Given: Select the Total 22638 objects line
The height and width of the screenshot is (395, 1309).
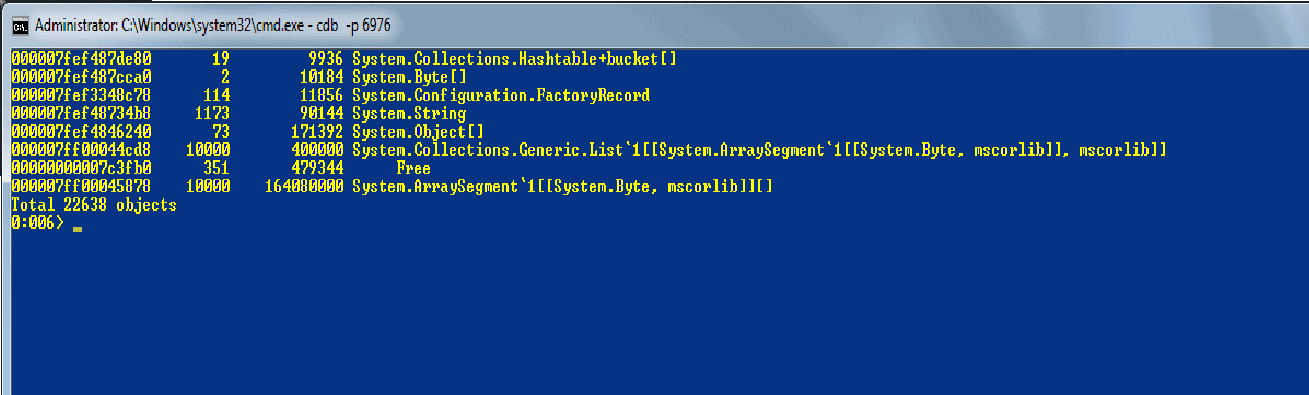Looking at the screenshot, I should coord(93,205).
